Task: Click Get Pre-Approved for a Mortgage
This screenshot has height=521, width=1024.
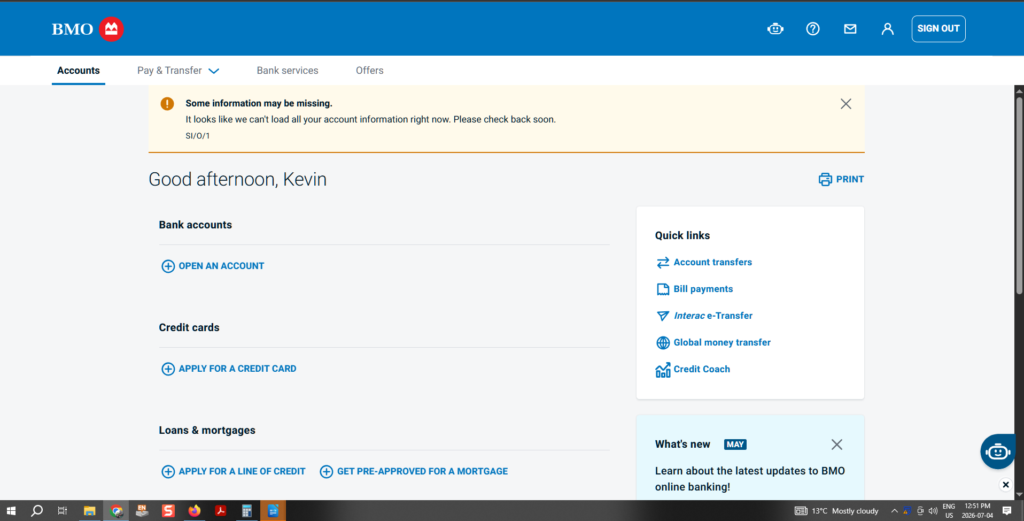Action: [x=413, y=471]
